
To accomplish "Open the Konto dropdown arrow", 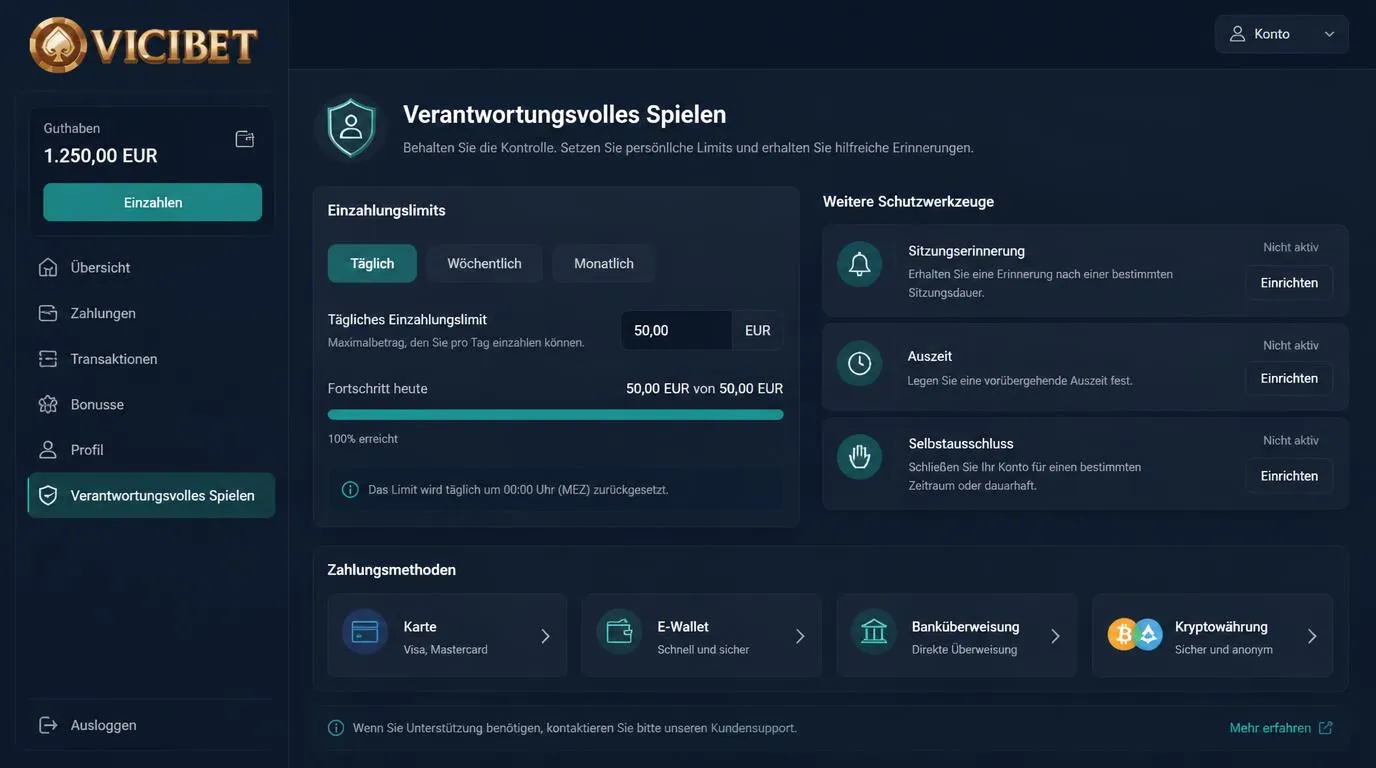I will coord(1329,34).
